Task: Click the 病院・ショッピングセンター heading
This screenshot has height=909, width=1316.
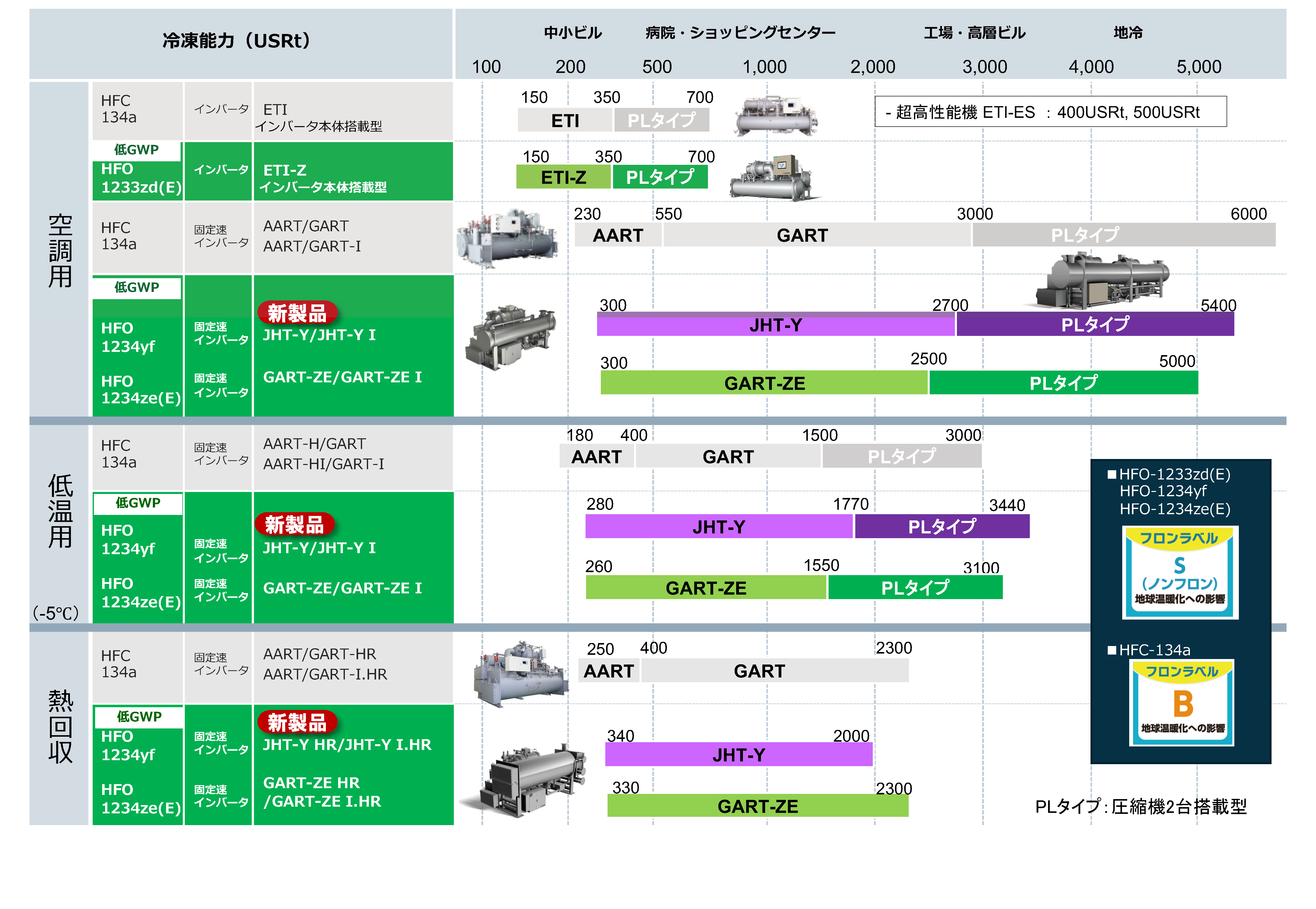Action: (x=740, y=32)
